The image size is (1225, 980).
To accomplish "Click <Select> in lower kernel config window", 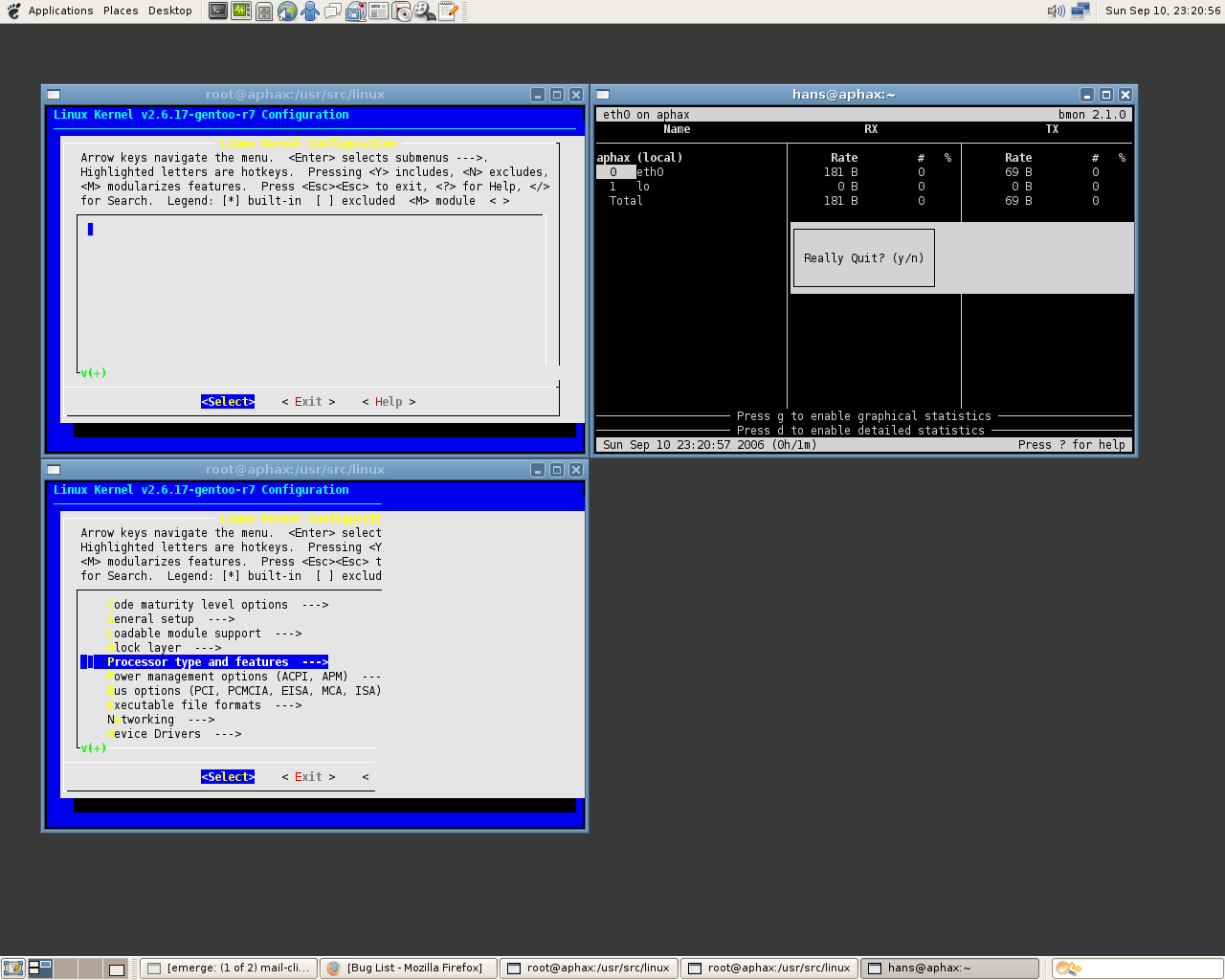I will [x=228, y=777].
